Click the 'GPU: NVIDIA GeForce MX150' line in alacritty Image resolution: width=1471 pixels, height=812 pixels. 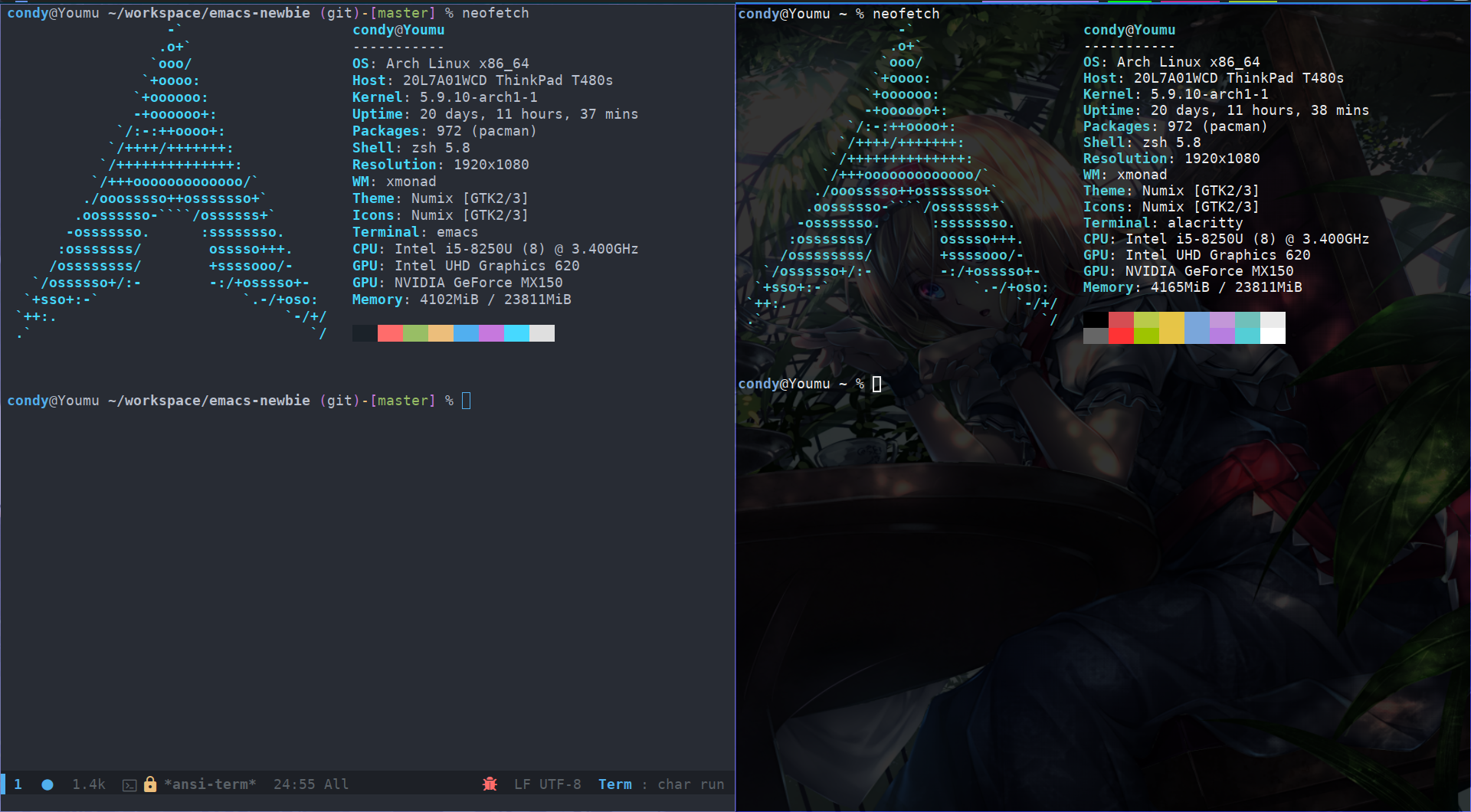1188,271
